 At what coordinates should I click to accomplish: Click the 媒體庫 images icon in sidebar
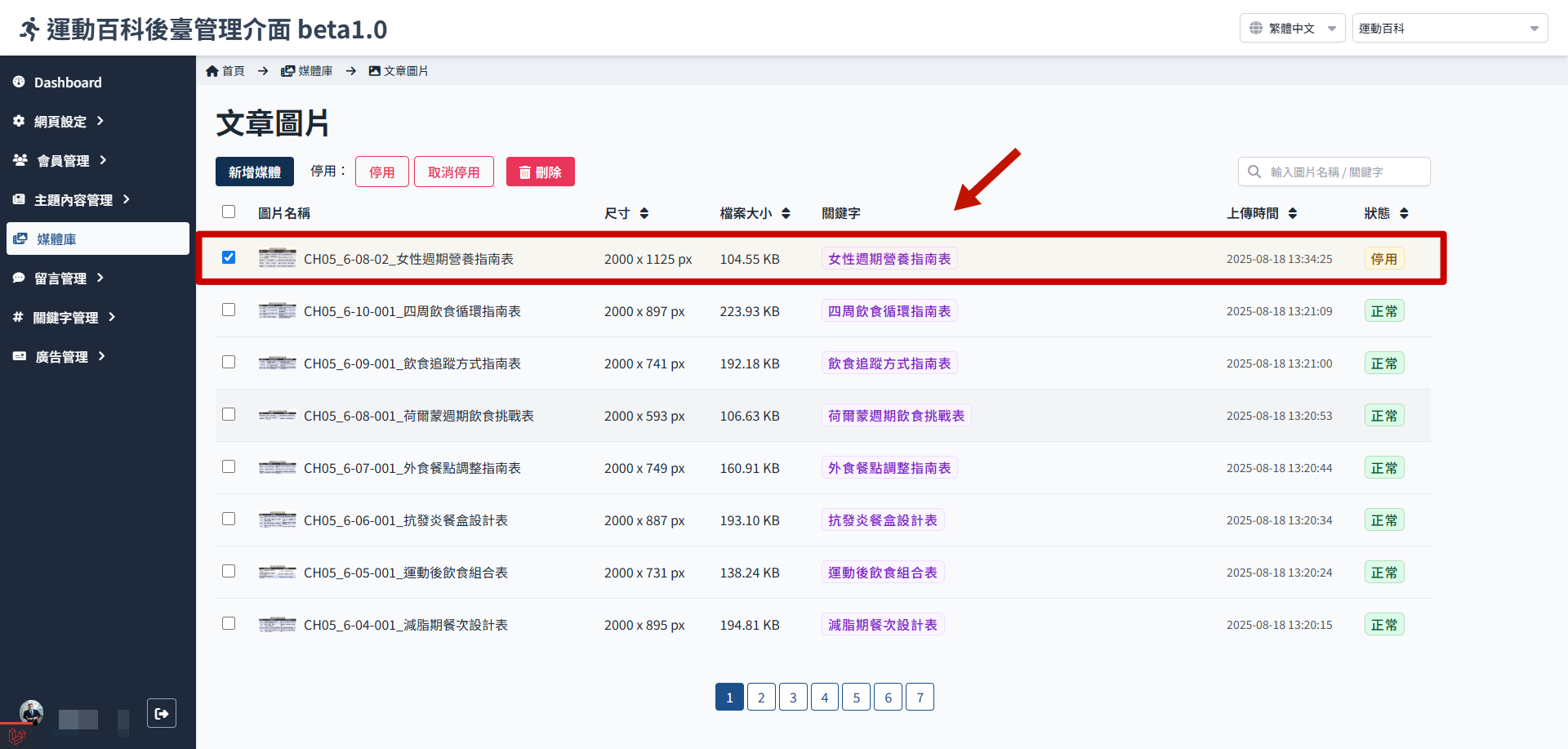tap(20, 239)
